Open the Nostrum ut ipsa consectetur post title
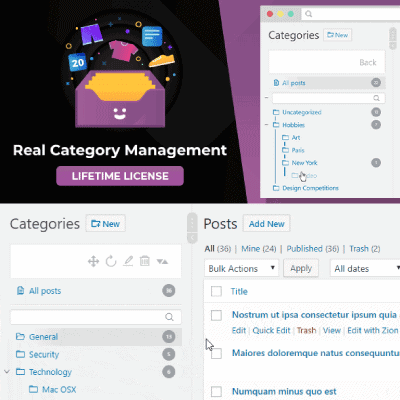The image size is (400, 400). click(x=315, y=315)
